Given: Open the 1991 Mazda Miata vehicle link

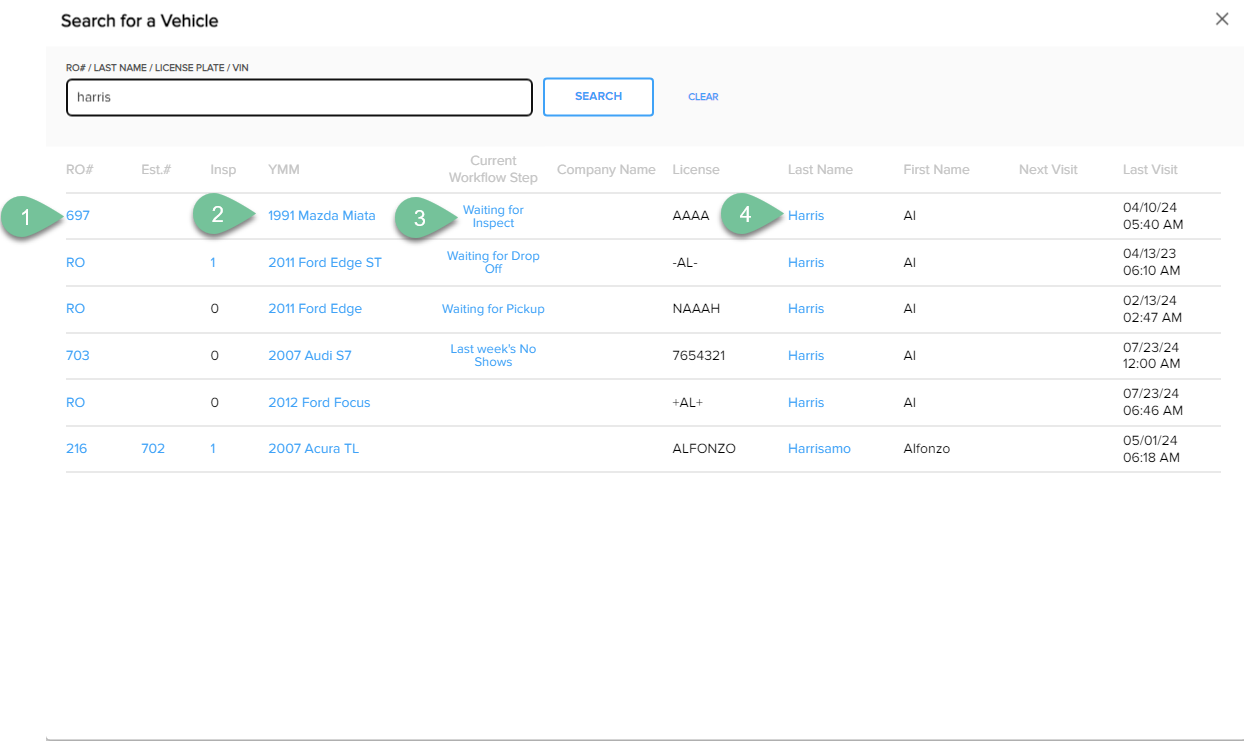Looking at the screenshot, I should click(321, 216).
